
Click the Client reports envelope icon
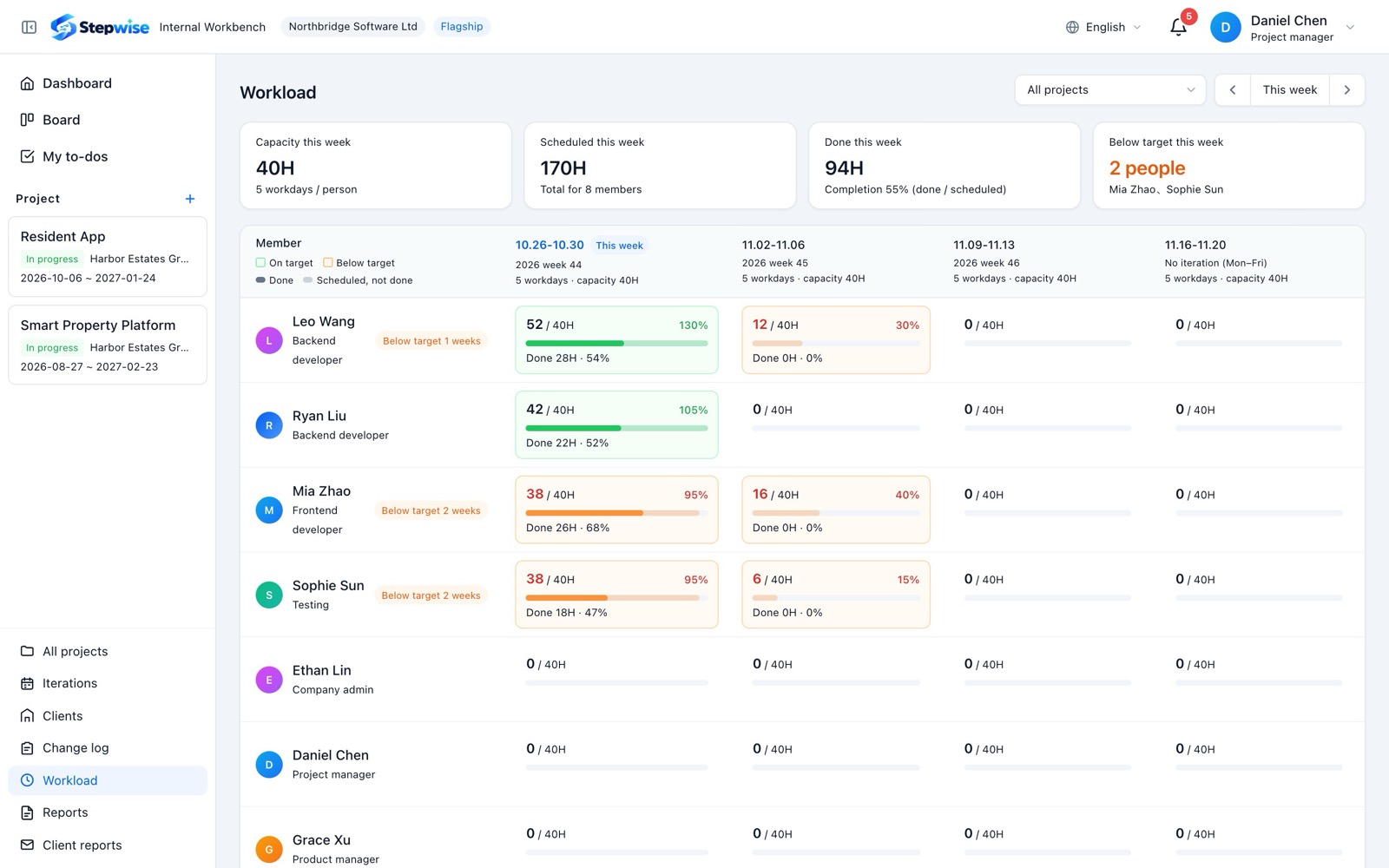[x=27, y=845]
